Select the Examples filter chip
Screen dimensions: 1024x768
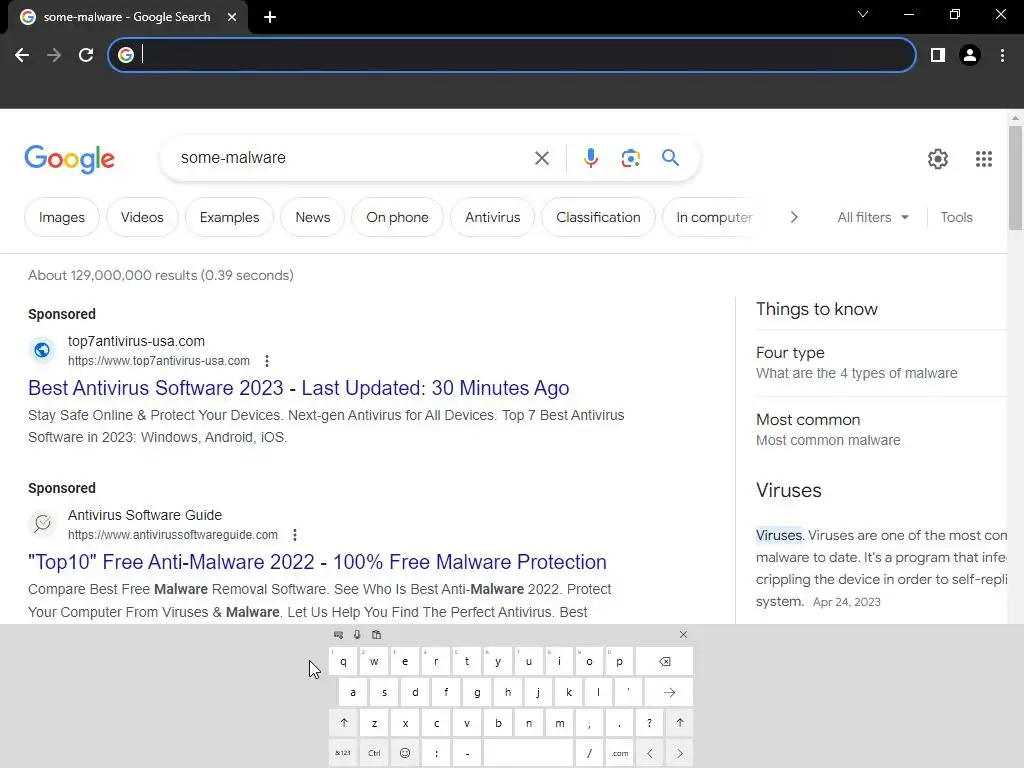(229, 217)
